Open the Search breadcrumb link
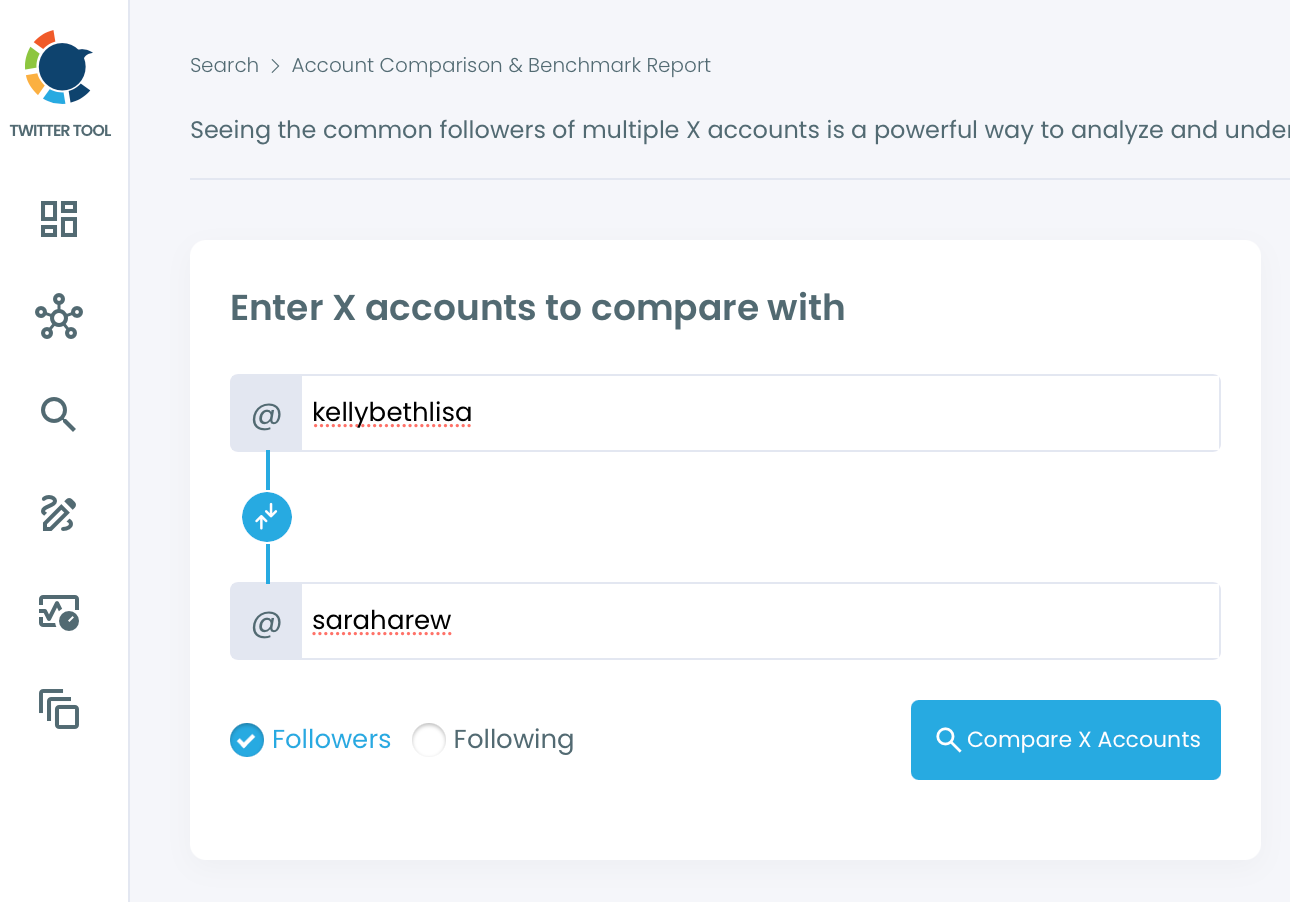This screenshot has width=1290, height=902. [x=224, y=64]
